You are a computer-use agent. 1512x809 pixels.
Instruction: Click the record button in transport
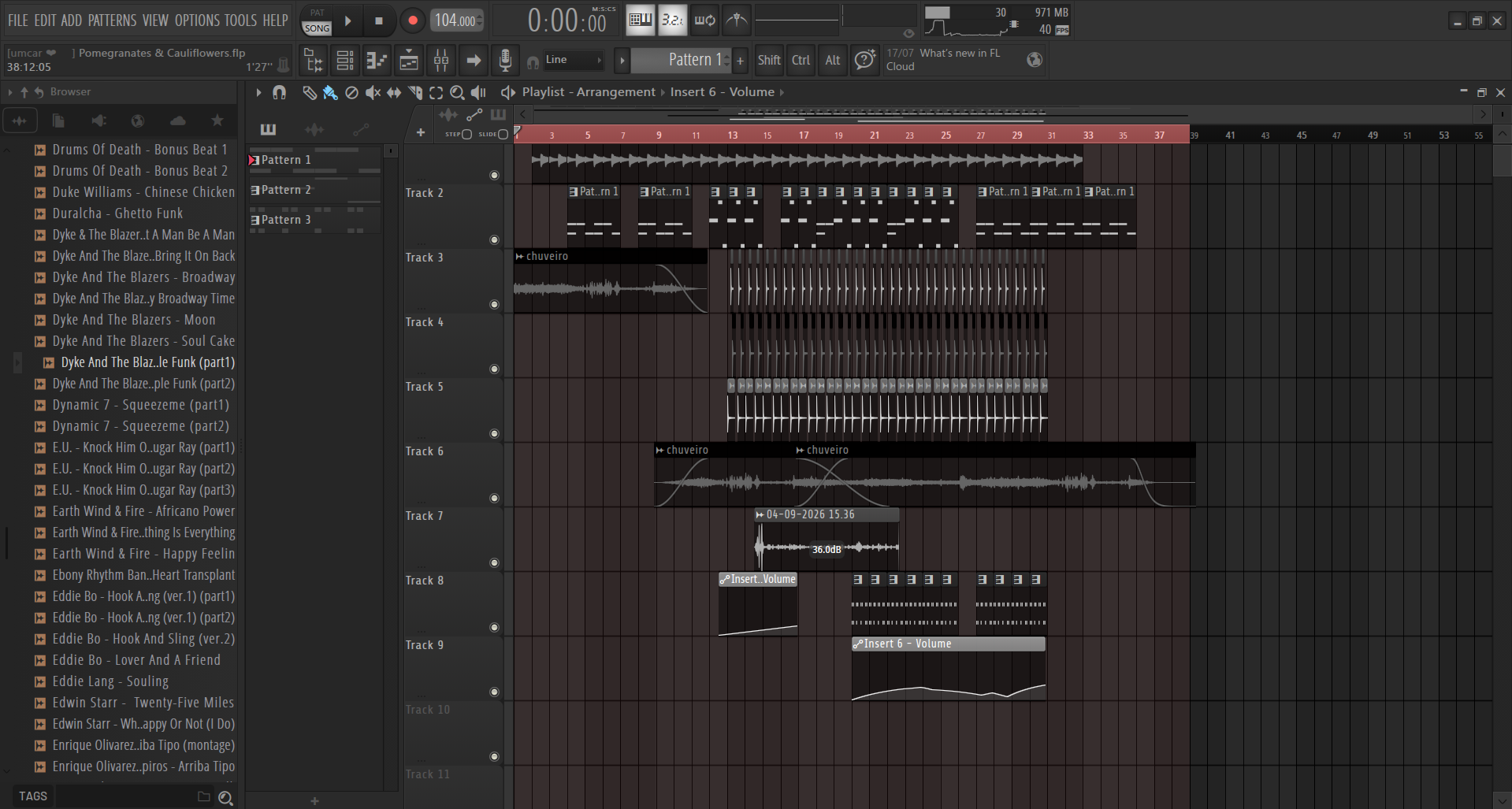(x=412, y=21)
